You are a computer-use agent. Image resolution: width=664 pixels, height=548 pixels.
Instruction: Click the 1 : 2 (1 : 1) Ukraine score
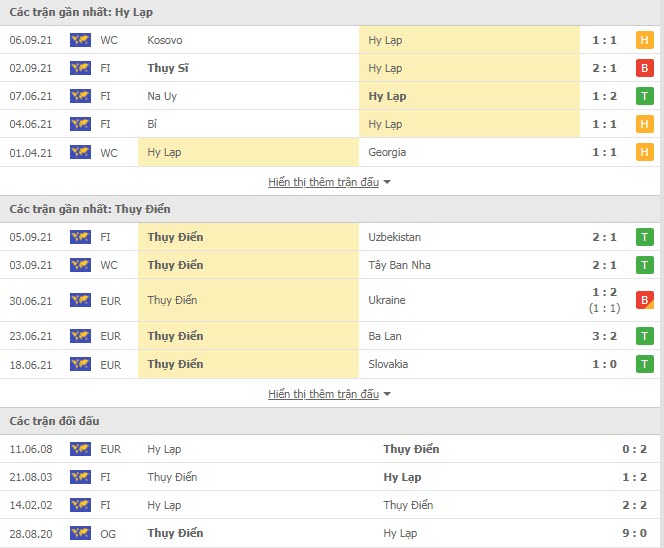(604, 300)
